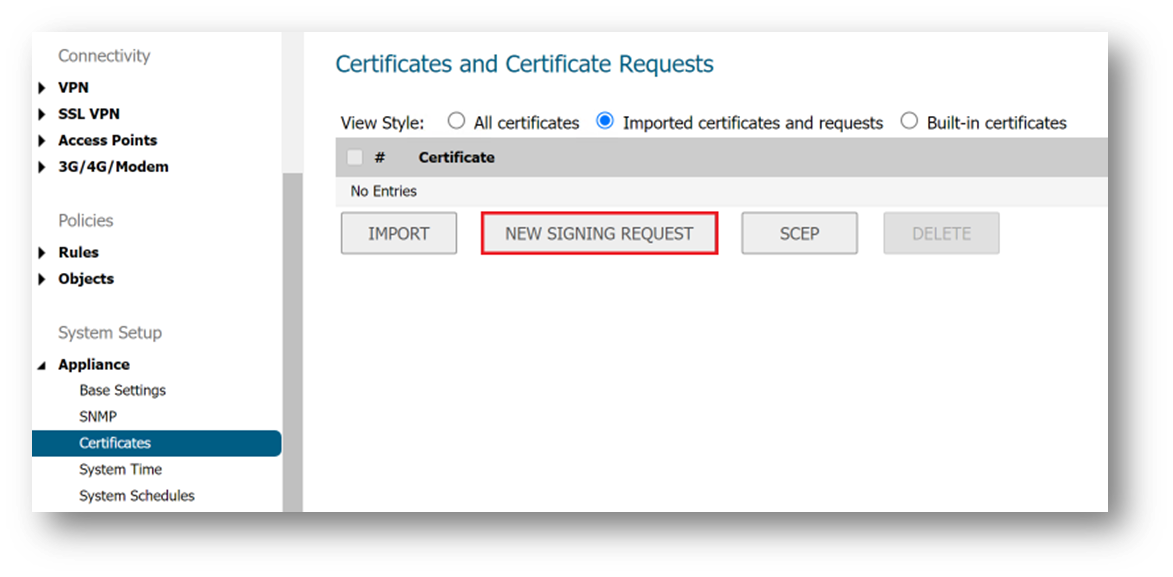Viewport: 1173px width, 577px height.
Task: Click the IMPORT button
Action: pyautogui.click(x=399, y=233)
